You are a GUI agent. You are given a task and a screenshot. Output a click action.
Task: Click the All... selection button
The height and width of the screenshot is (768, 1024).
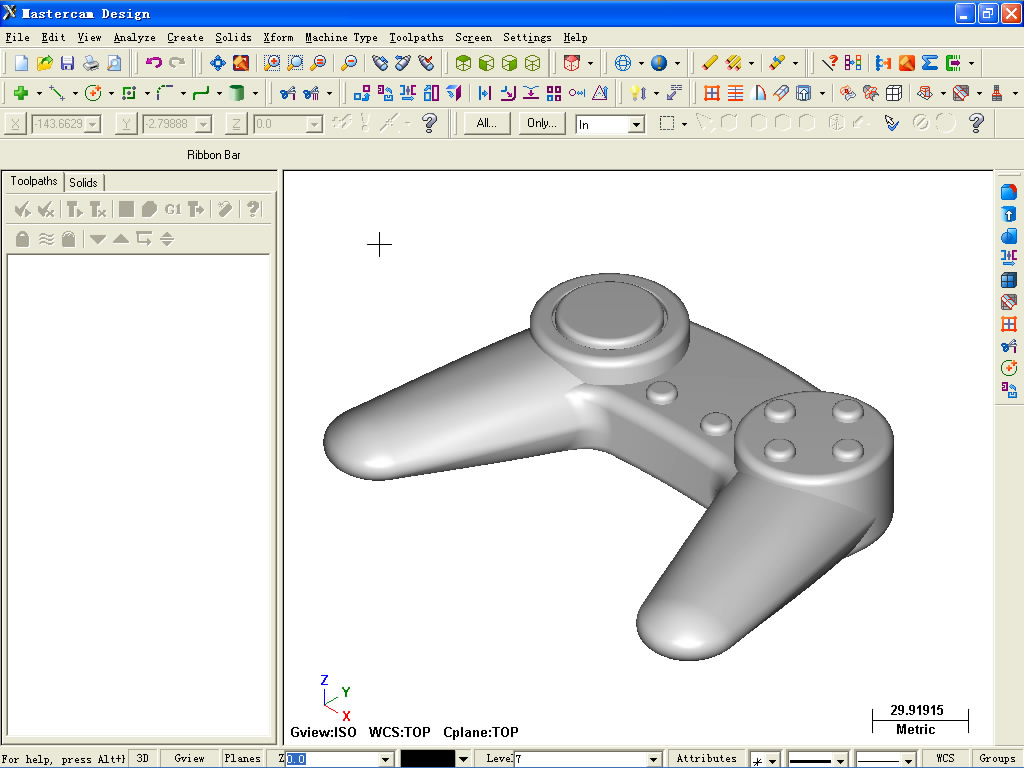pyautogui.click(x=487, y=123)
